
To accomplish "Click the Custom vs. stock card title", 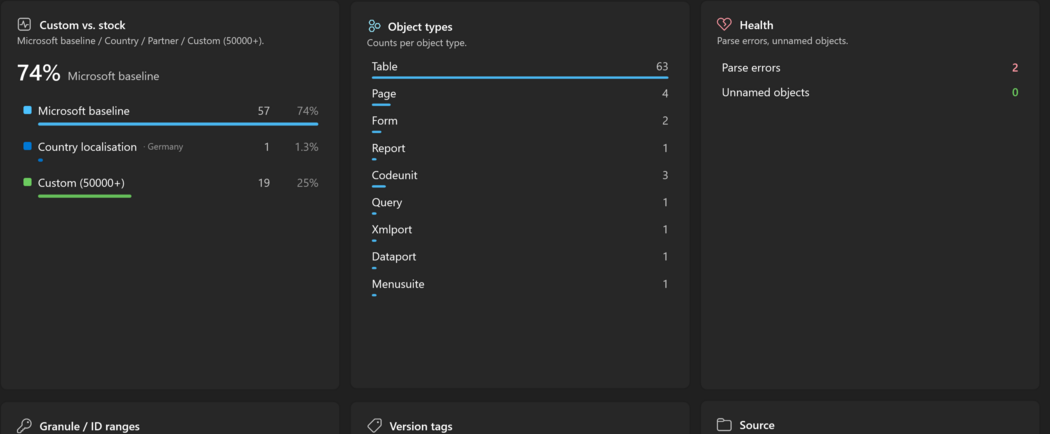I will click(x=82, y=25).
